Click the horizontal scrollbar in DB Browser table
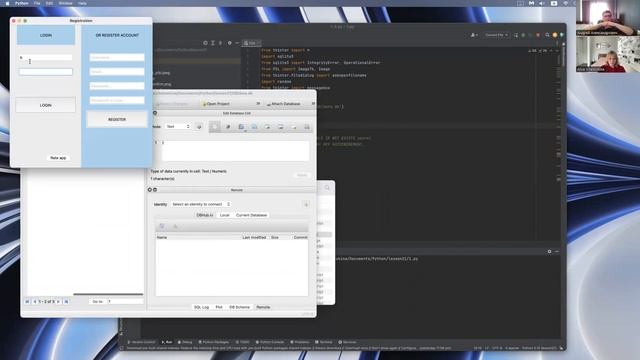 [108, 294]
